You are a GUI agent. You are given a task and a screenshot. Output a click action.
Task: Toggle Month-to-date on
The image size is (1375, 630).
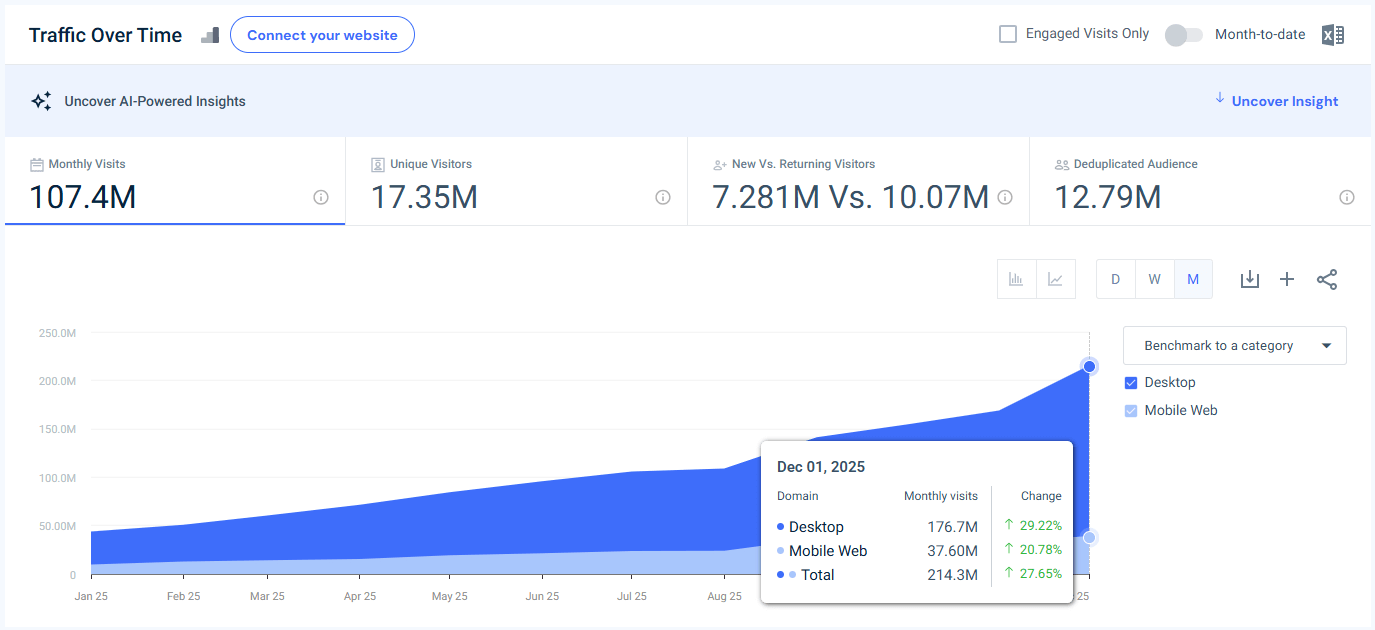pyautogui.click(x=1183, y=34)
